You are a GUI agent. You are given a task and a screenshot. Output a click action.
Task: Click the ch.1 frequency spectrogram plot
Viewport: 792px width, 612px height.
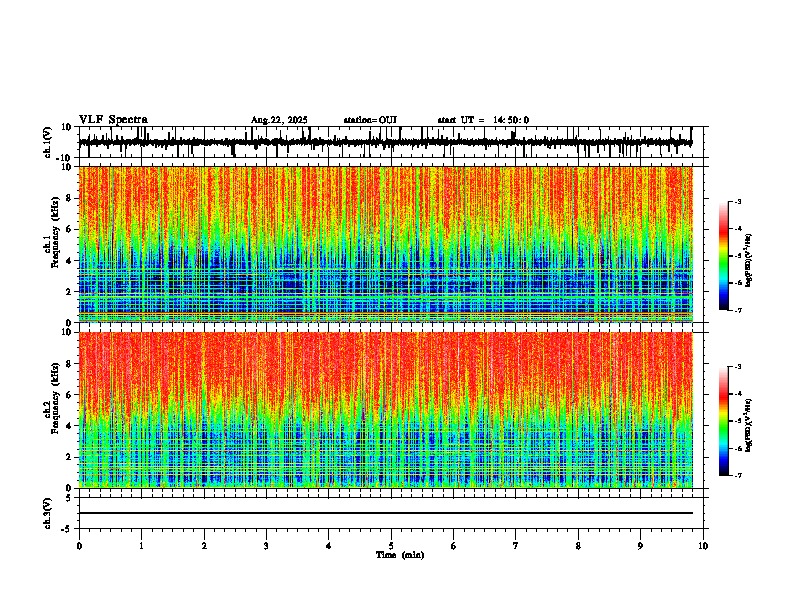pos(386,244)
